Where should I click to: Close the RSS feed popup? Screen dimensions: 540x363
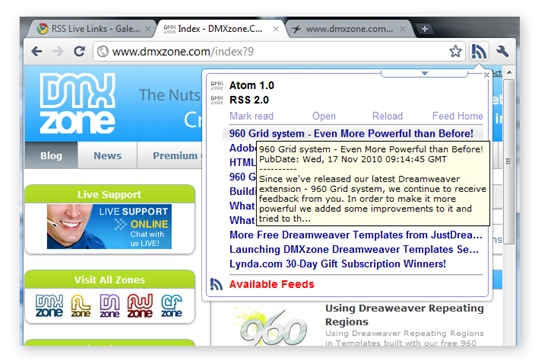point(486,75)
